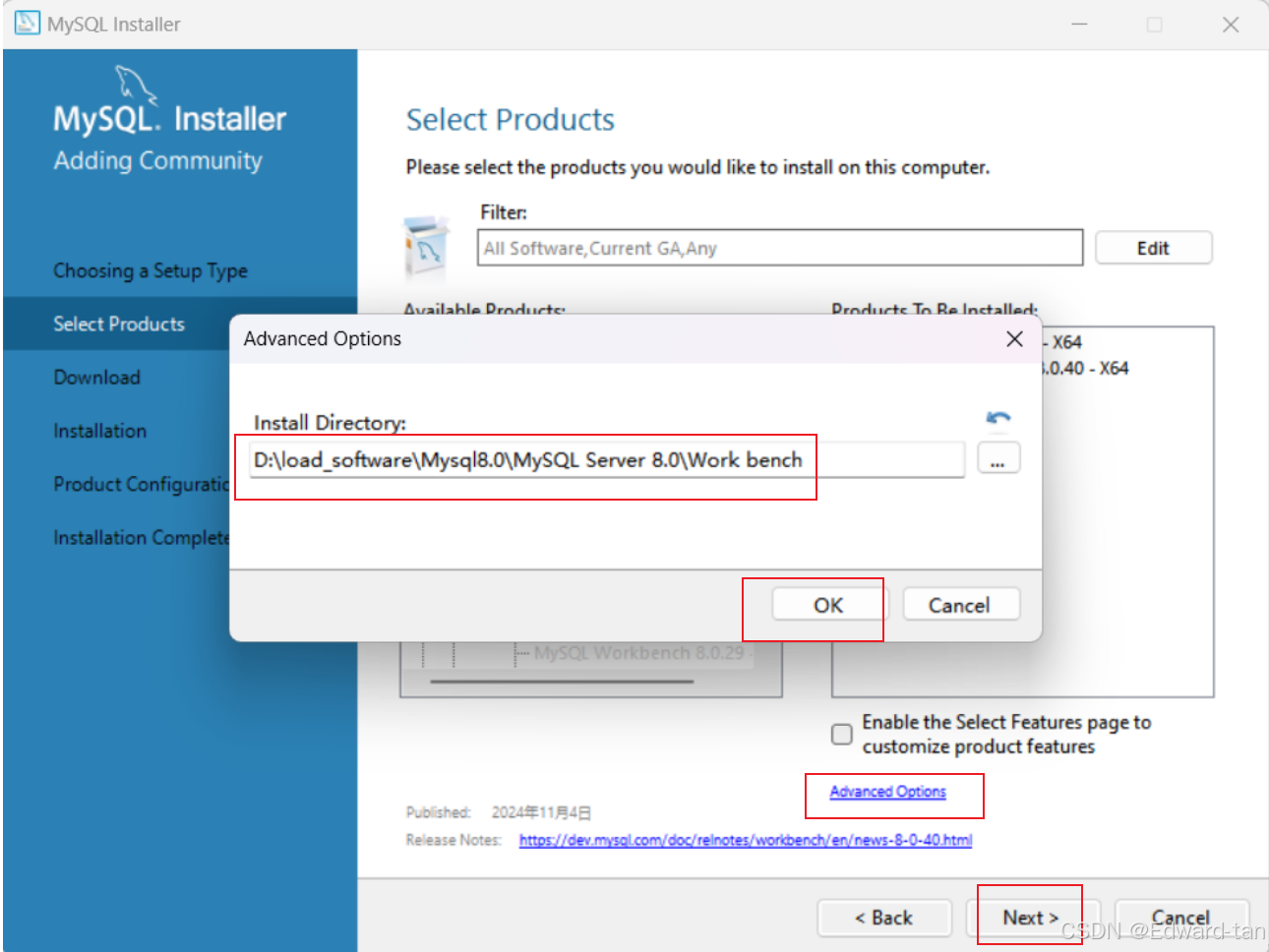The height and width of the screenshot is (952, 1269).
Task: Select MySQL Workbench 8.0.29 tree item
Action: (x=639, y=652)
